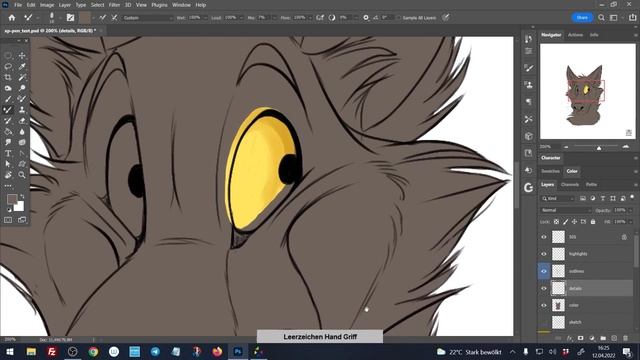Open the layer Kind filter dropdown
This screenshot has width=640, height=360.
558,198
